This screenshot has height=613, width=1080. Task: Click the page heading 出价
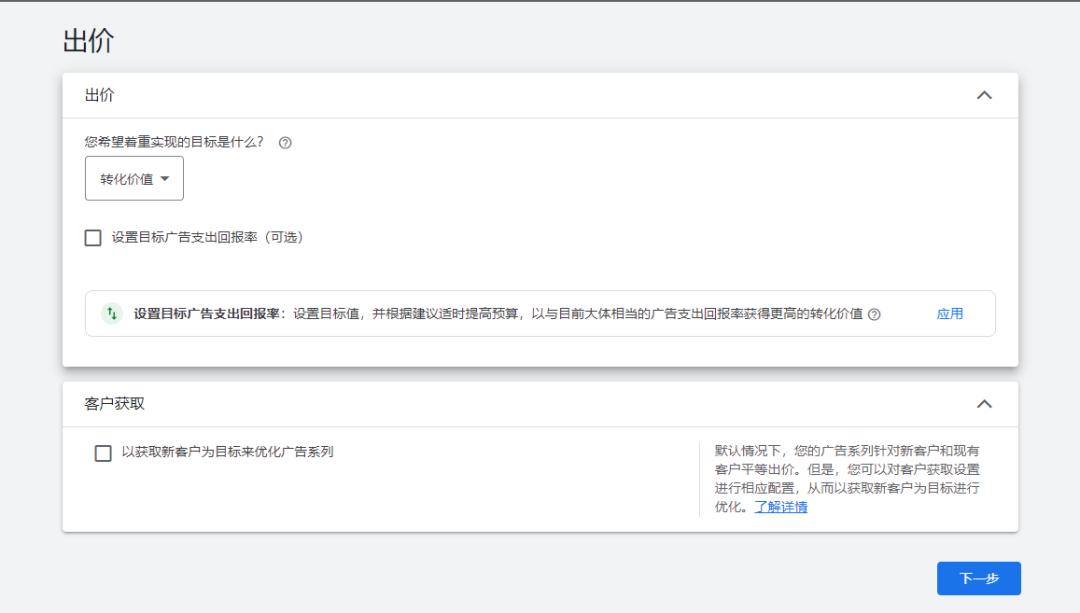tap(88, 41)
